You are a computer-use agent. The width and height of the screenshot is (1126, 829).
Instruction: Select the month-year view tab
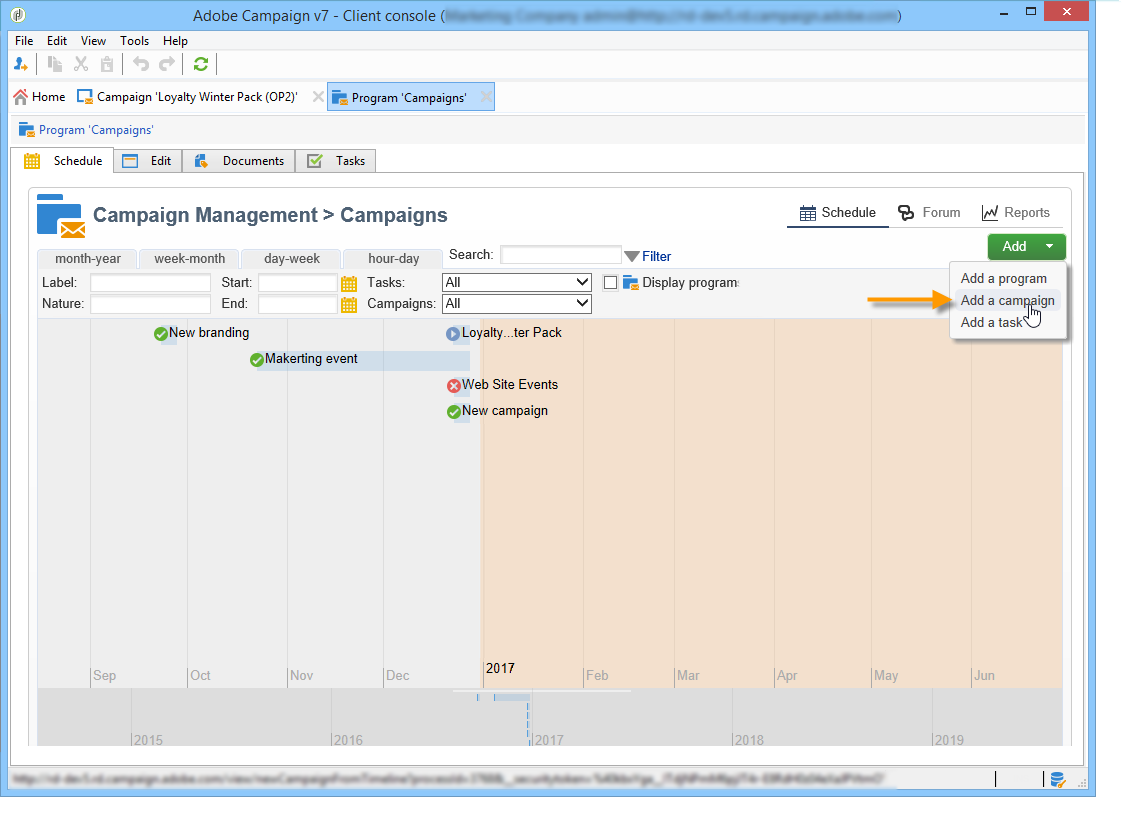(x=88, y=259)
